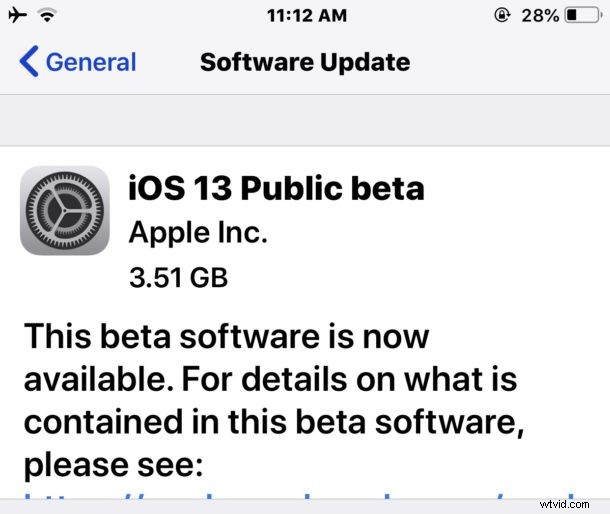The image size is (610, 514).
Task: Tap the Software Update title
Action: 305,62
